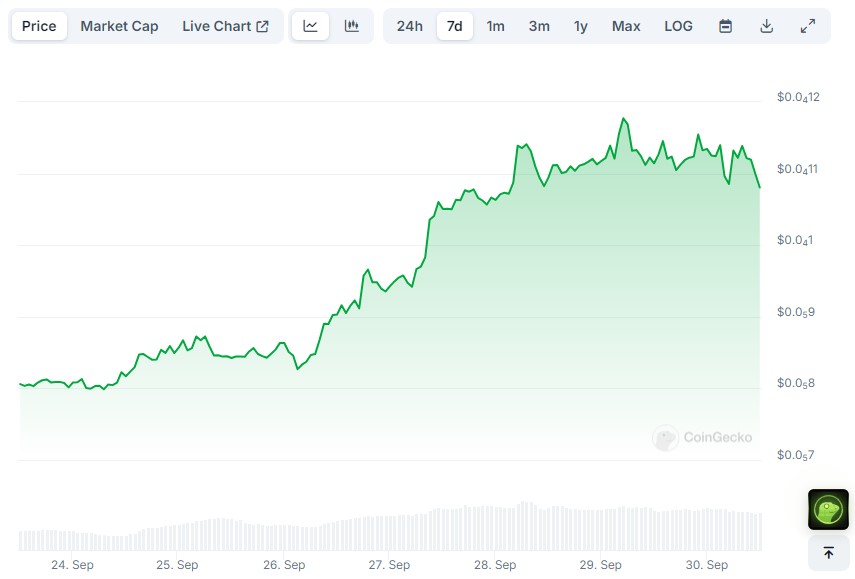
Task: Set the range to Max
Action: 626,26
